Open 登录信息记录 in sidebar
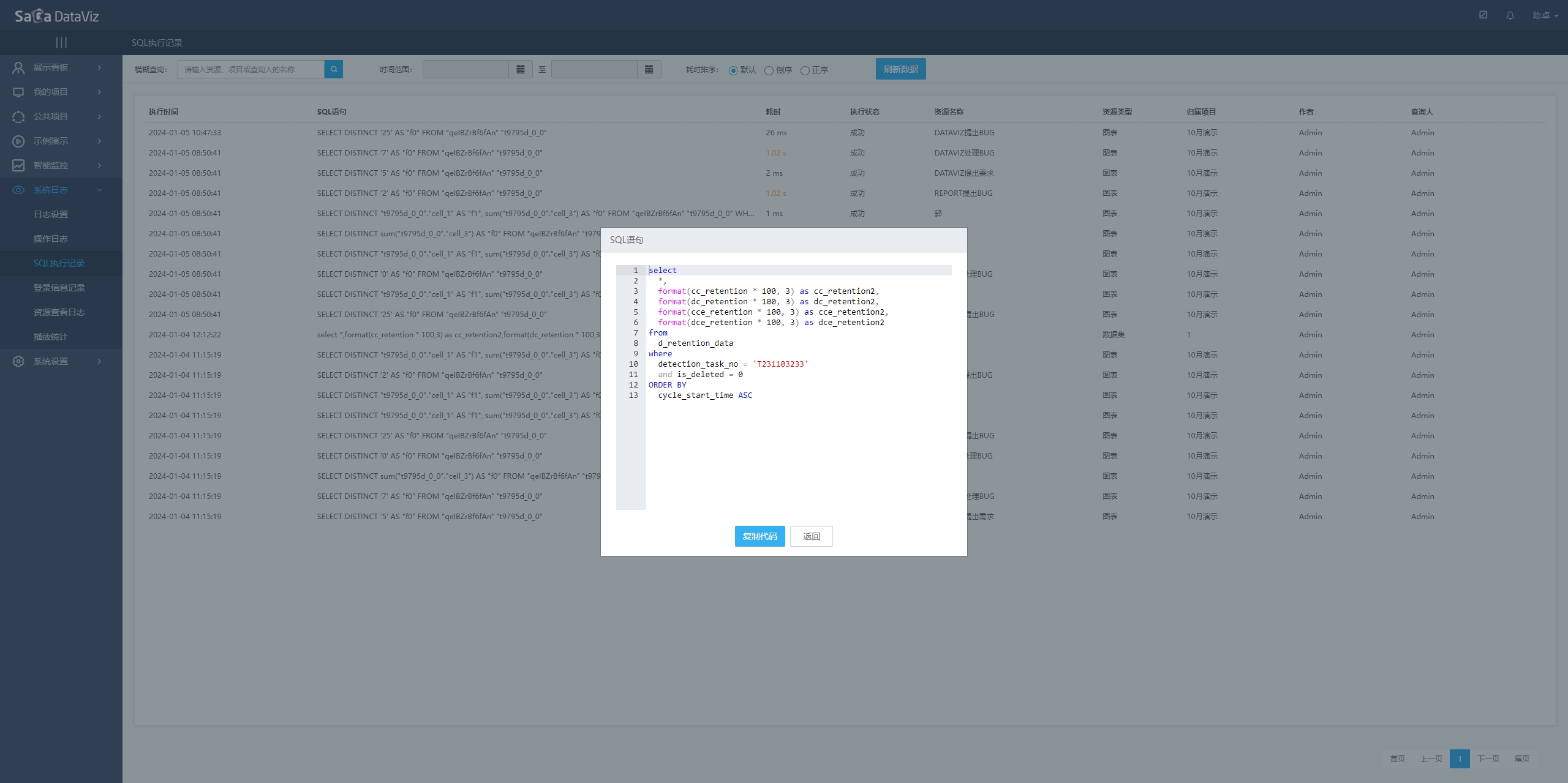Screen dimensions: 1568x783 coord(59,288)
